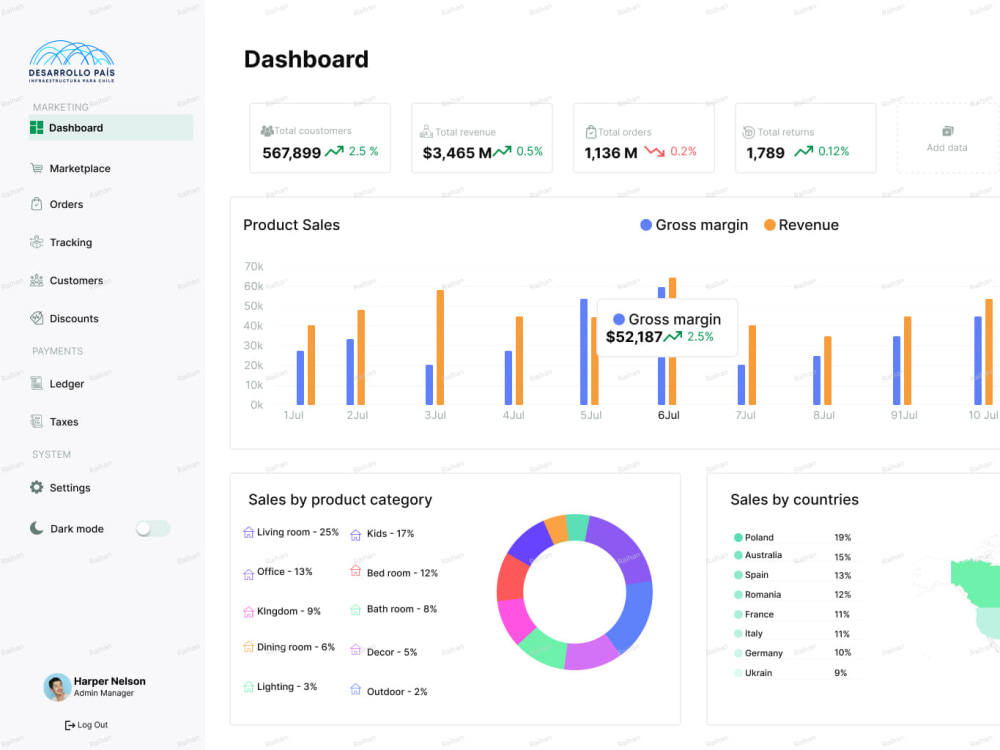The image size is (1000, 750).
Task: Click the Tracking icon in sidebar
Action: click(36, 242)
